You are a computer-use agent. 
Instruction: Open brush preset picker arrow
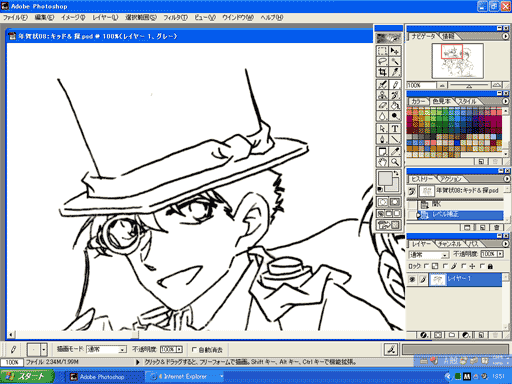[44, 350]
